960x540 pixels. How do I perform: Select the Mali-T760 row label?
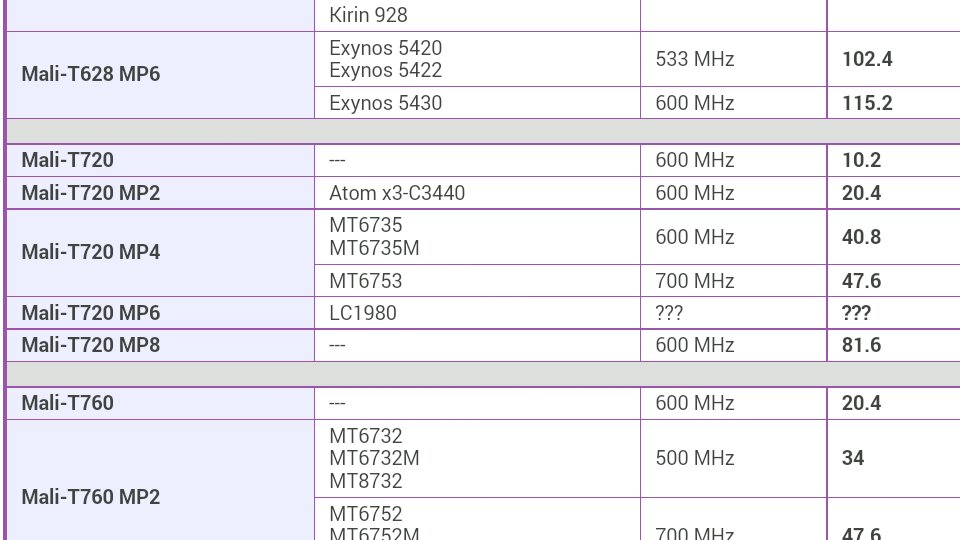67,403
